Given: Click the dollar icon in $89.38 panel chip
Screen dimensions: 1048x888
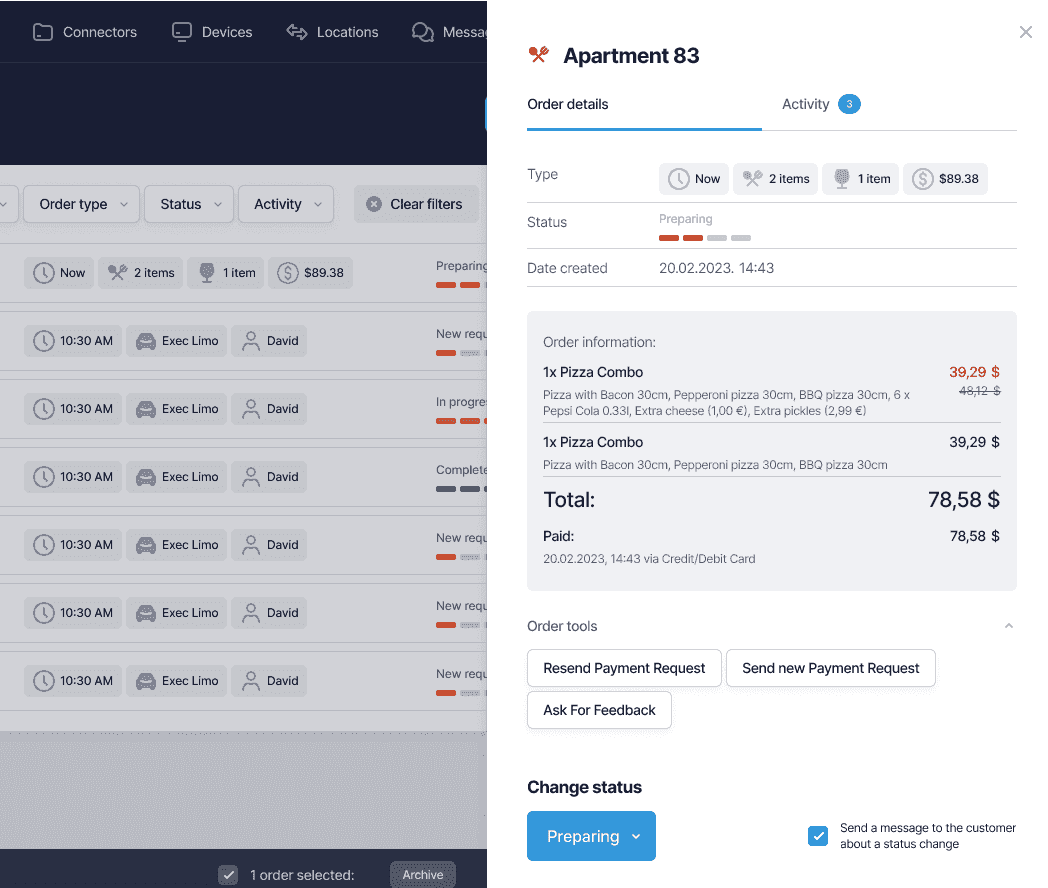Looking at the screenshot, I should [x=923, y=179].
